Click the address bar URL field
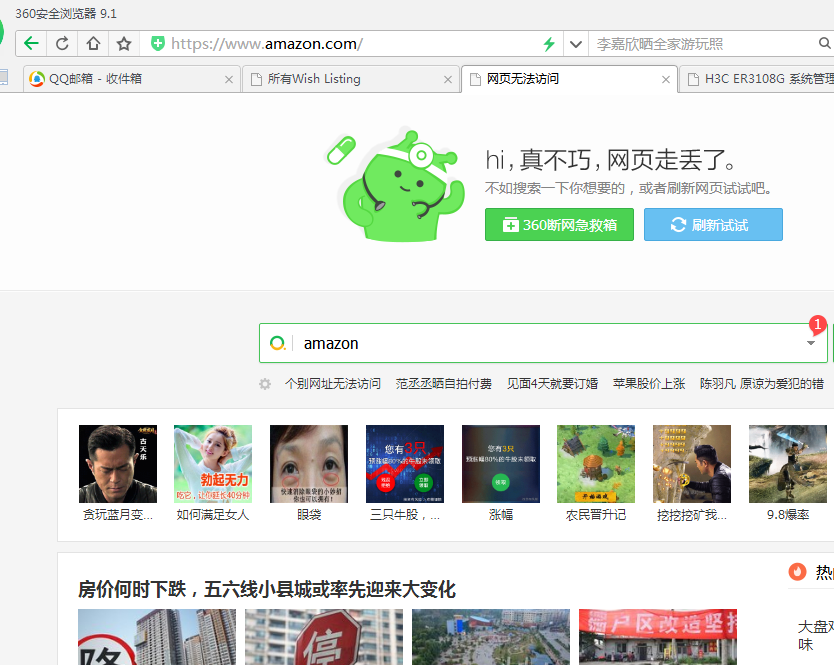The image size is (834, 665). point(351,44)
